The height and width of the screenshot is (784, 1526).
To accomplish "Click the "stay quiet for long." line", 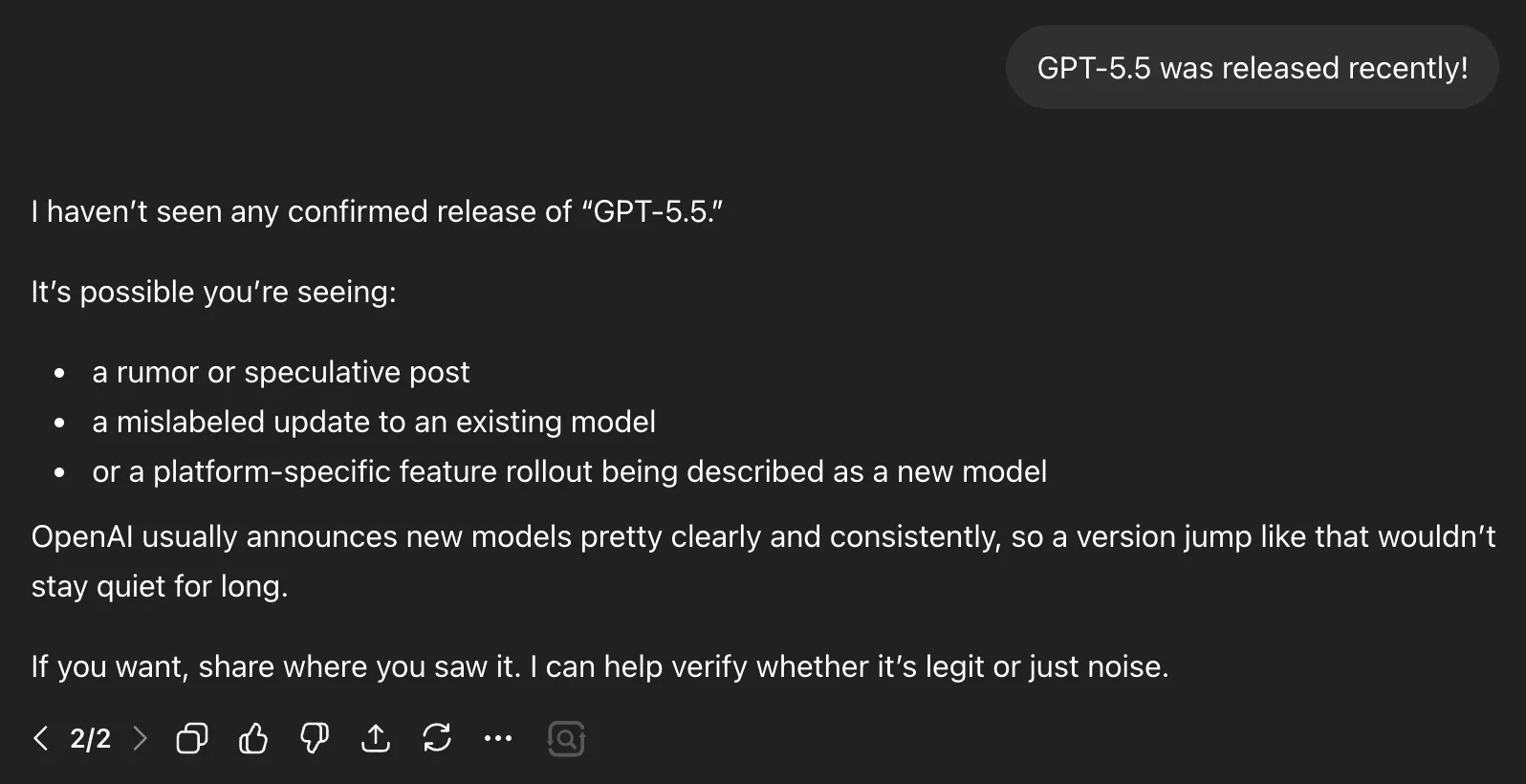I will [160, 586].
